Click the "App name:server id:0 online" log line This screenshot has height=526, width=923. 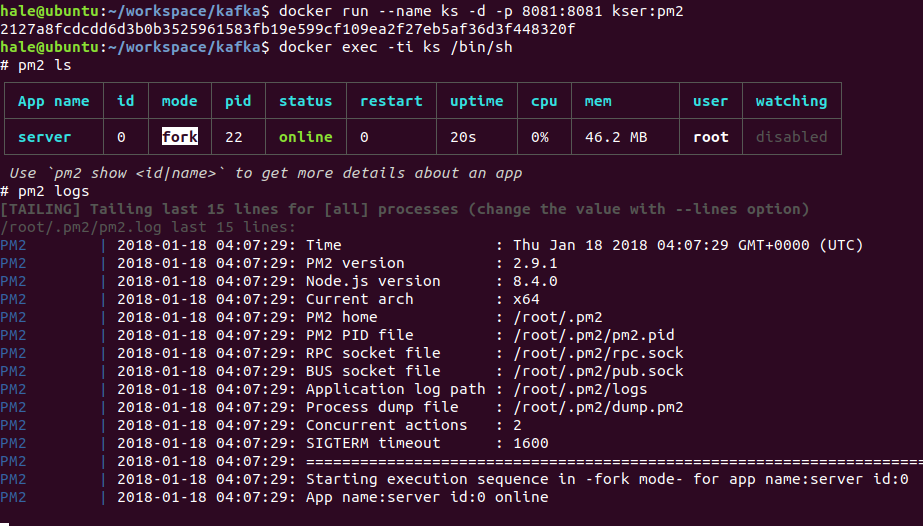(x=427, y=497)
